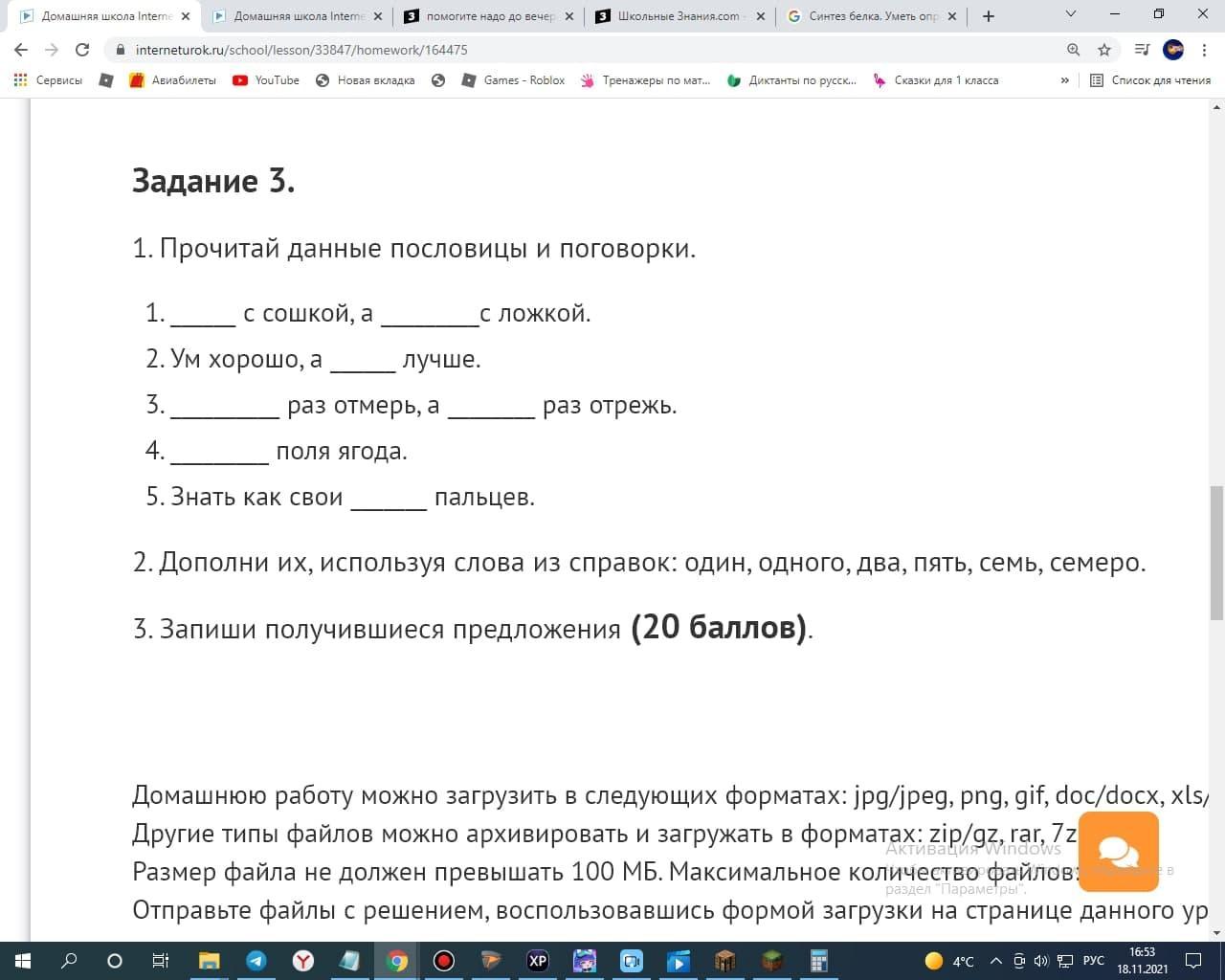Close the 'помогите надо до вечера' tab
The width and height of the screenshot is (1225, 980).
pos(569,16)
